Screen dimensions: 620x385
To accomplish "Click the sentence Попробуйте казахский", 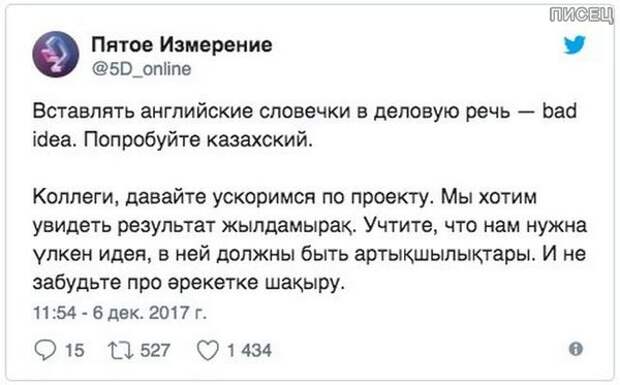I will click(198, 140).
